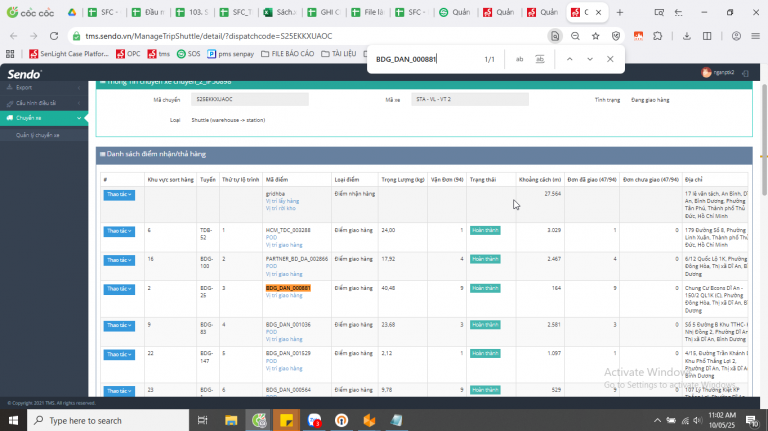The width and height of the screenshot is (768, 431).
Task: Jump to next find result
Action: [590, 59]
